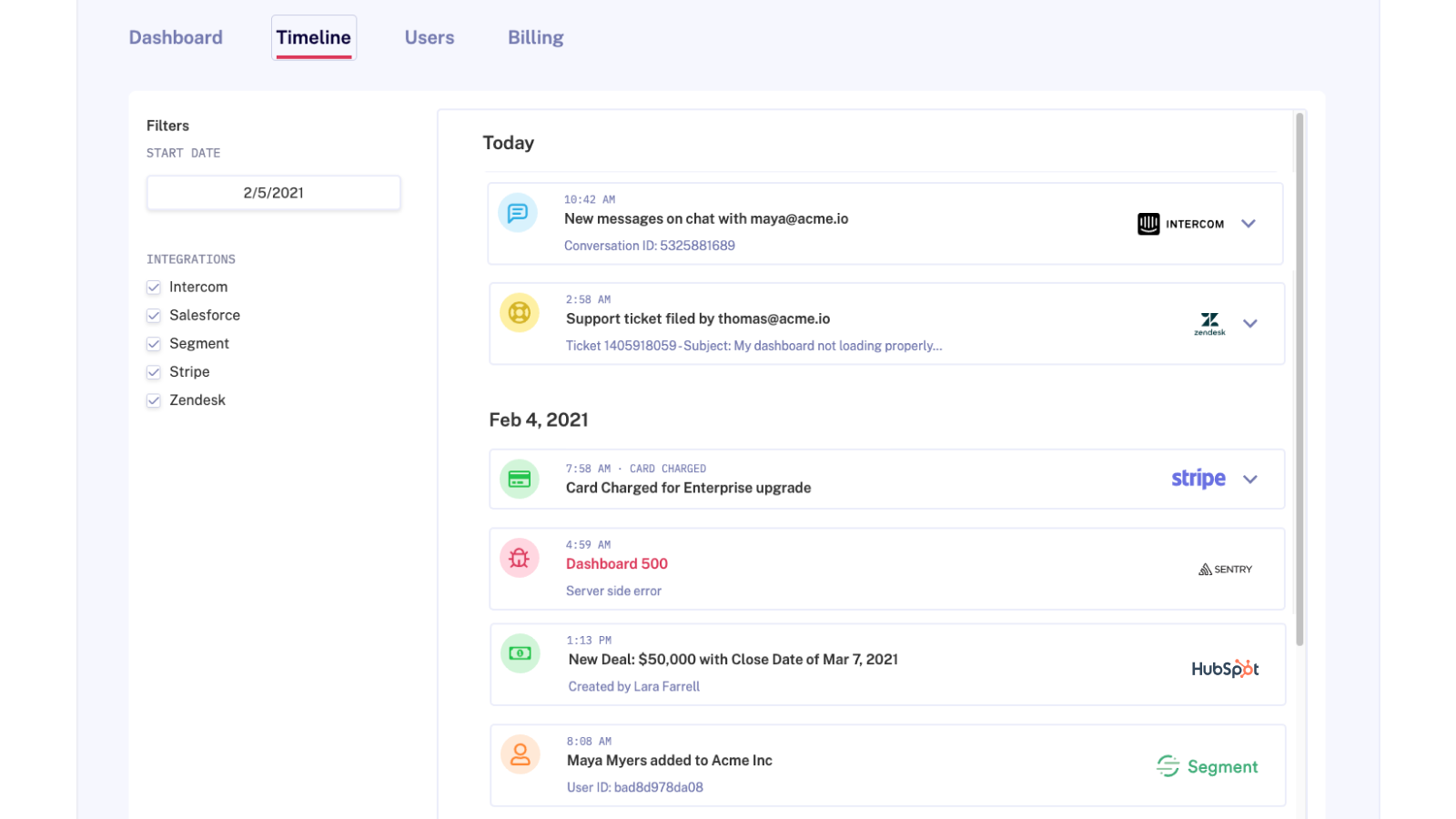Expand the Stripe Card Charged event

pyautogui.click(x=1250, y=480)
